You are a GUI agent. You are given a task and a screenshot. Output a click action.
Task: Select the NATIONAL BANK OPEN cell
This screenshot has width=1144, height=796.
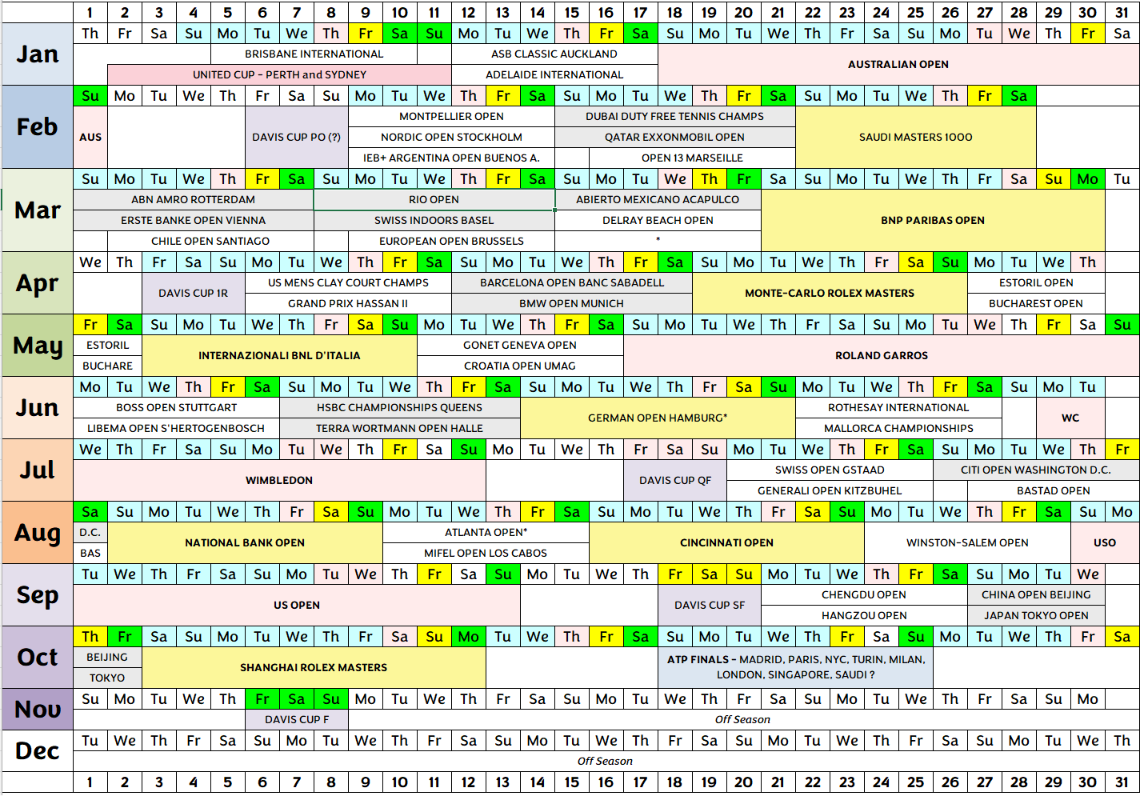point(245,543)
